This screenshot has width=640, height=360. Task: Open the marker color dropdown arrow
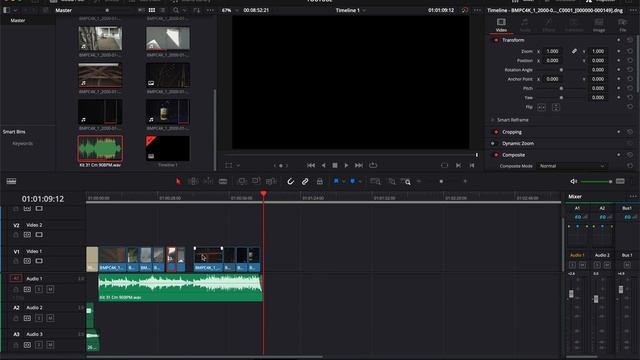pyautogui.click(x=360, y=181)
